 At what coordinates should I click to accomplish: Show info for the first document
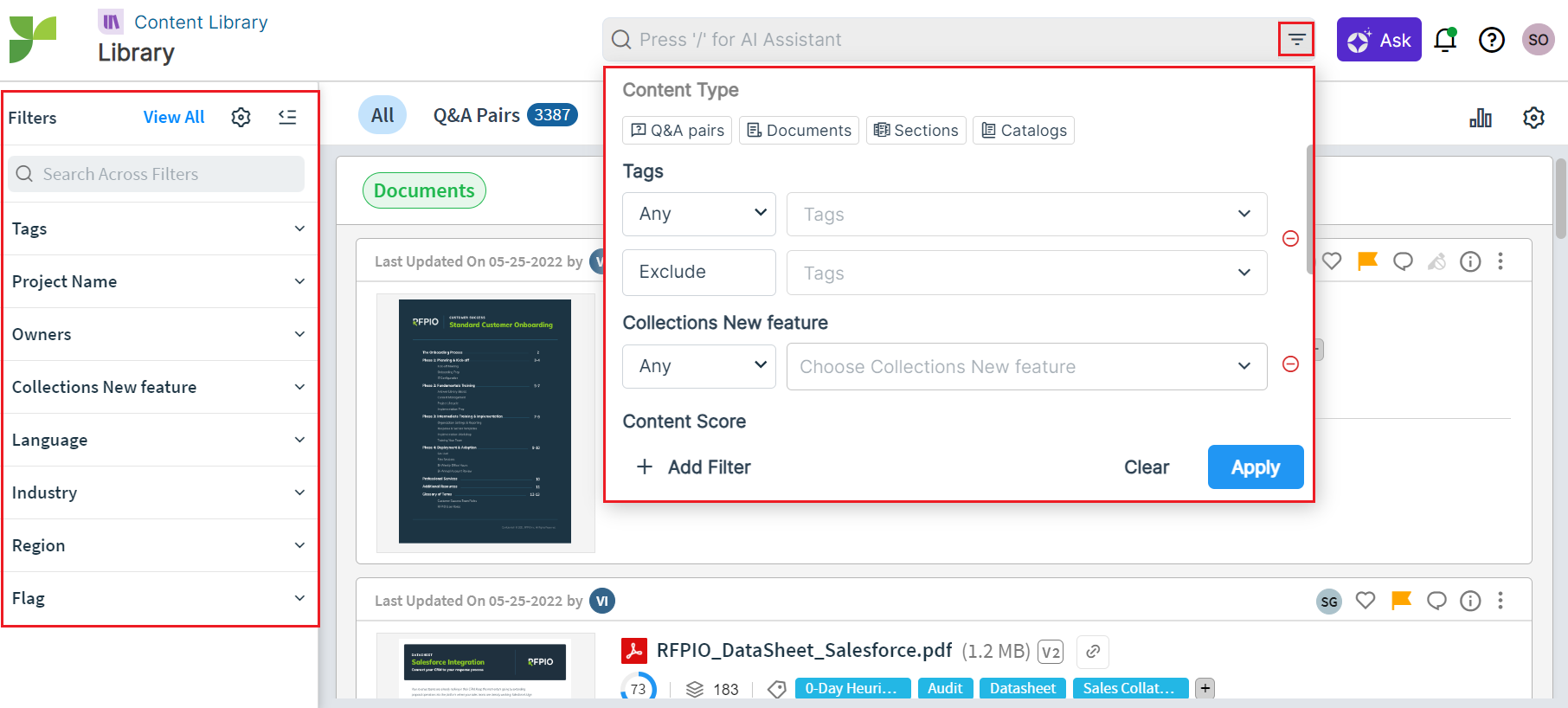click(x=1470, y=261)
